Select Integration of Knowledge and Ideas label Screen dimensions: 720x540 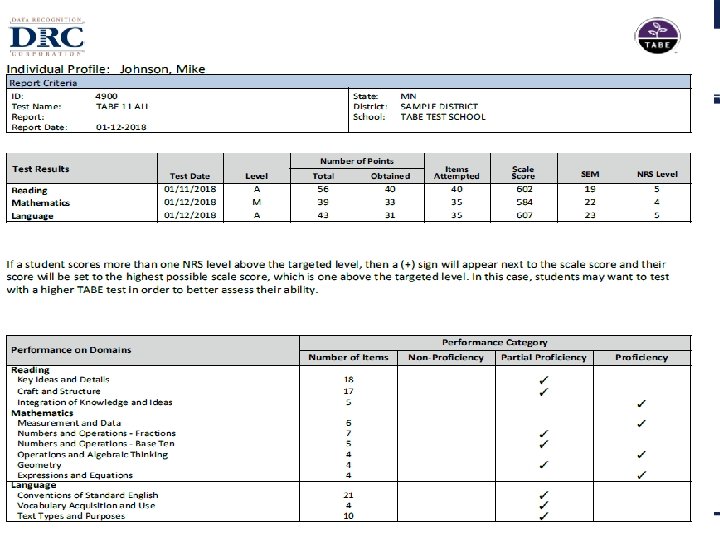click(x=95, y=402)
